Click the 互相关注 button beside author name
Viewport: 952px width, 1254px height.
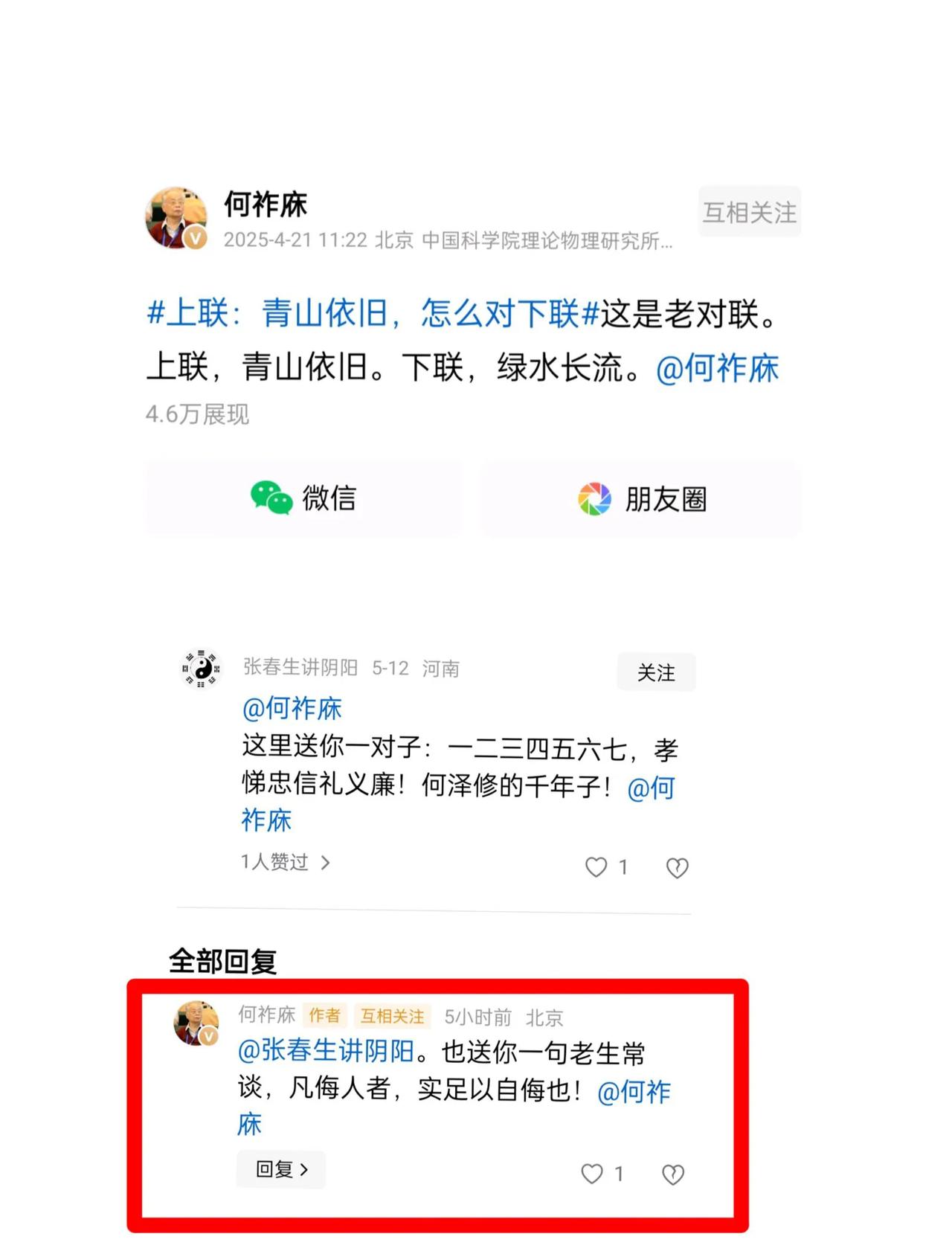(750, 212)
